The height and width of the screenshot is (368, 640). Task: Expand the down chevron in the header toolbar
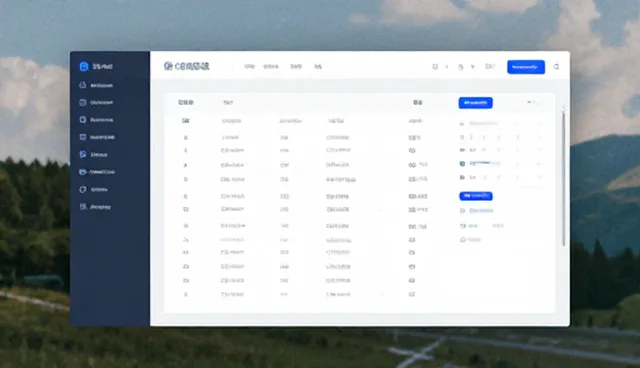click(x=473, y=67)
